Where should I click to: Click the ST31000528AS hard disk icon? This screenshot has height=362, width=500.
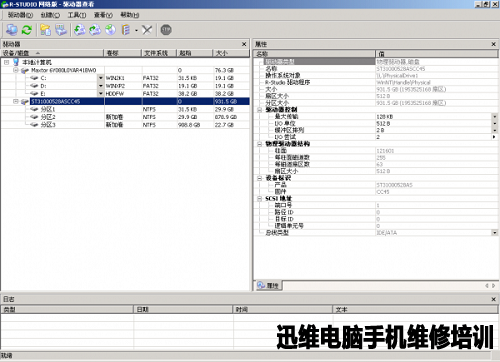pyautogui.click(x=25, y=102)
